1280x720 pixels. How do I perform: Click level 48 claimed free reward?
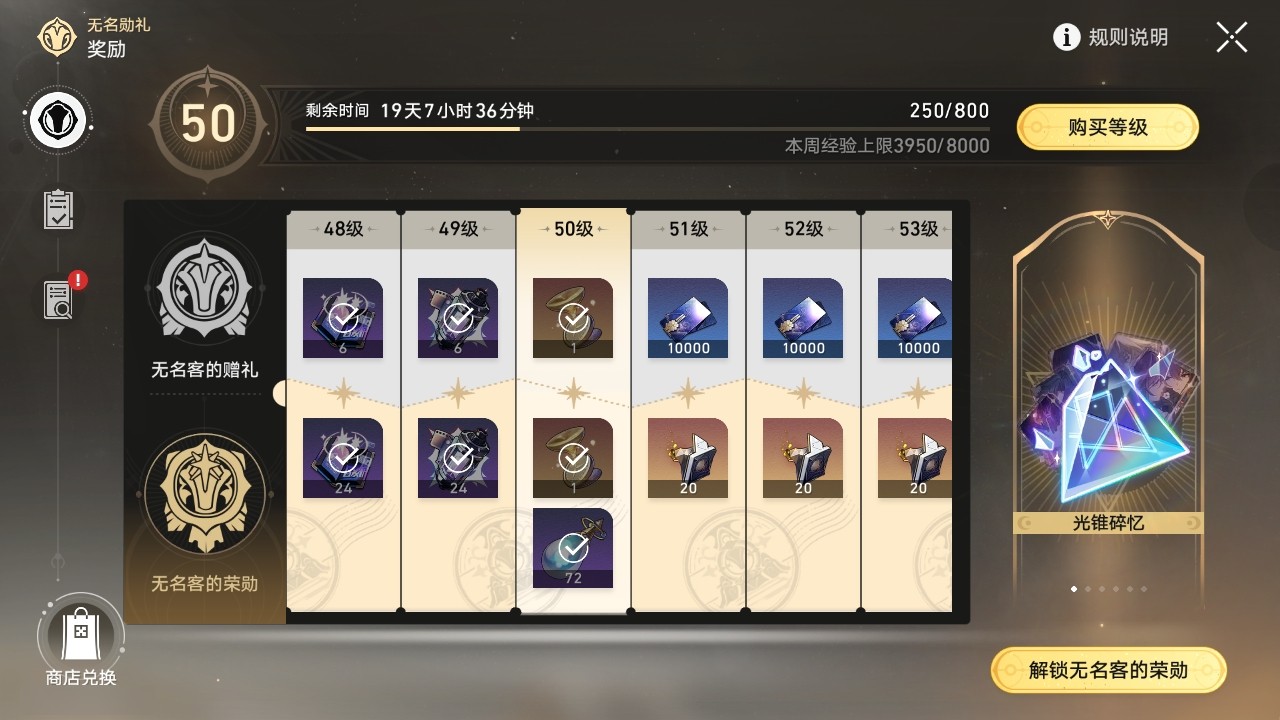point(343,318)
